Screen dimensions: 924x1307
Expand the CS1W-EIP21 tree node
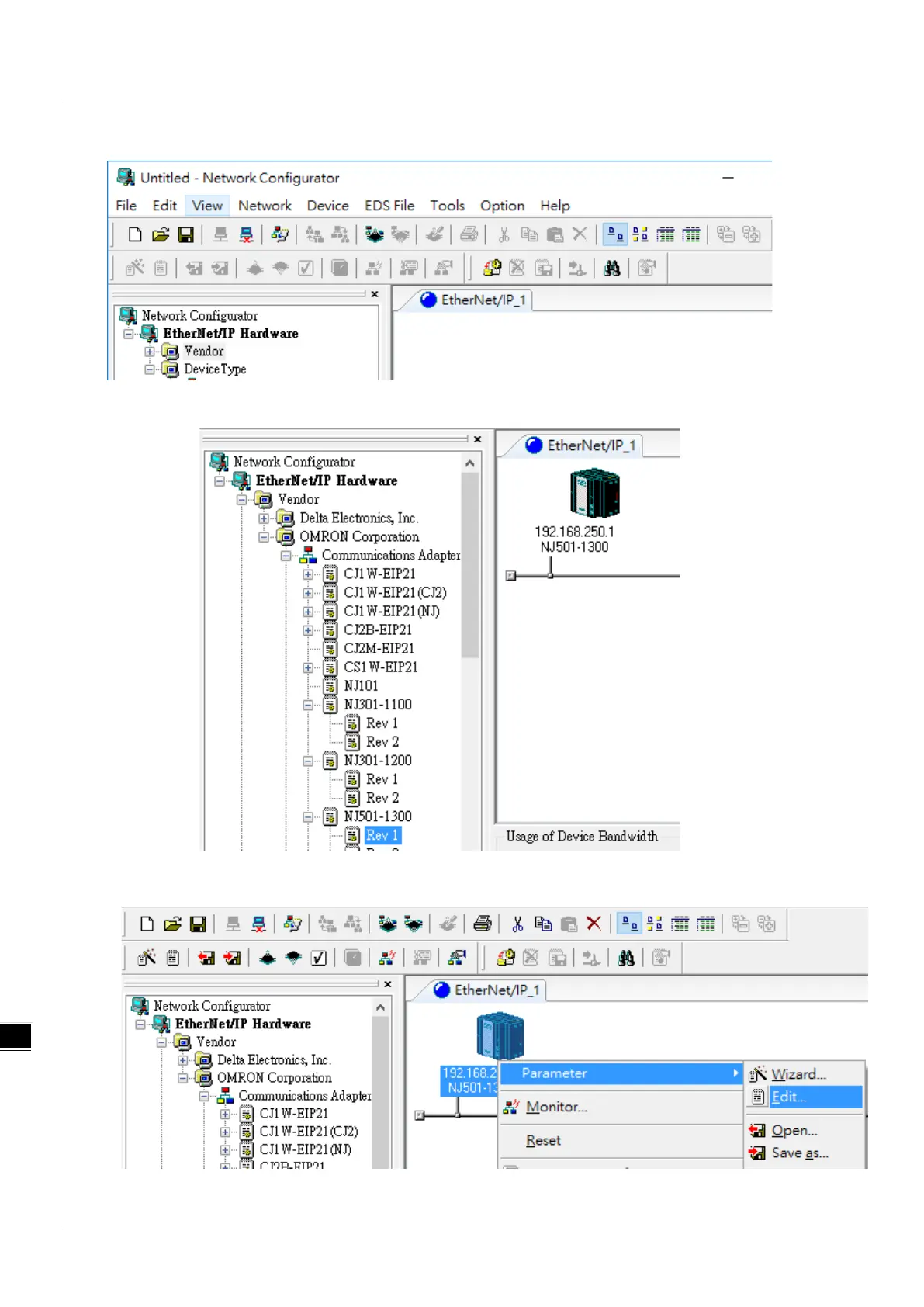point(308,667)
